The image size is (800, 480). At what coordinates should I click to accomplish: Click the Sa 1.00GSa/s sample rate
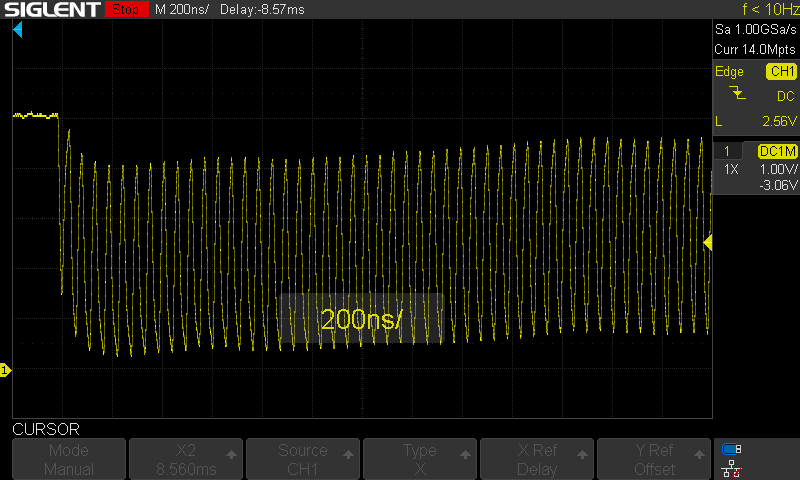pos(756,29)
